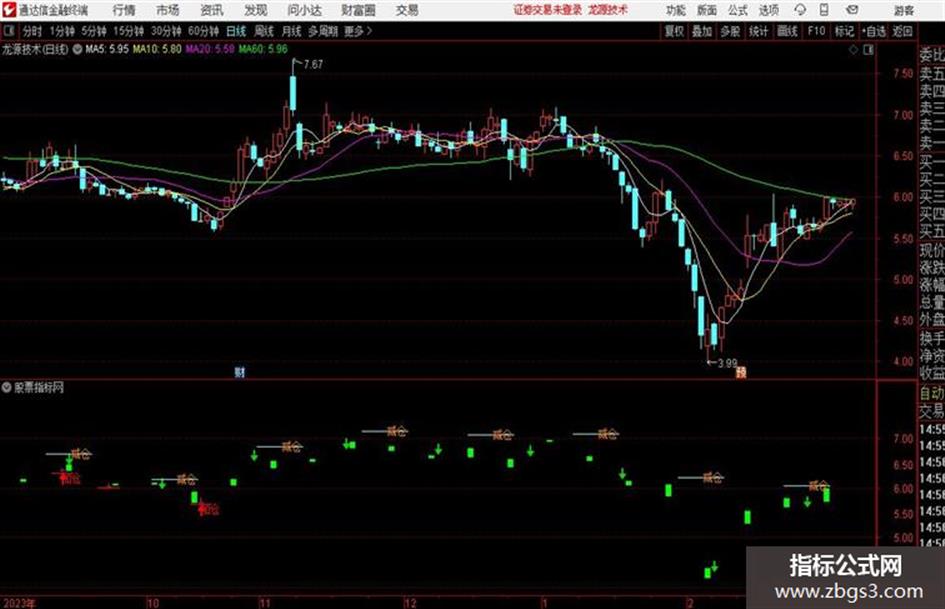Click the diamond icon at chart top right
The height and width of the screenshot is (609, 945).
pos(853,50)
